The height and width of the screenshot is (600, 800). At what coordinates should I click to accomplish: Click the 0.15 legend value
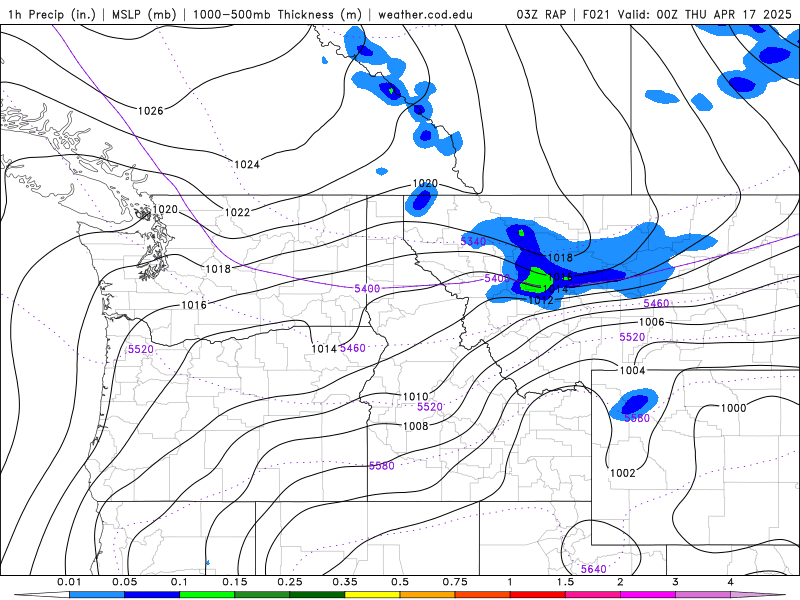point(235,582)
